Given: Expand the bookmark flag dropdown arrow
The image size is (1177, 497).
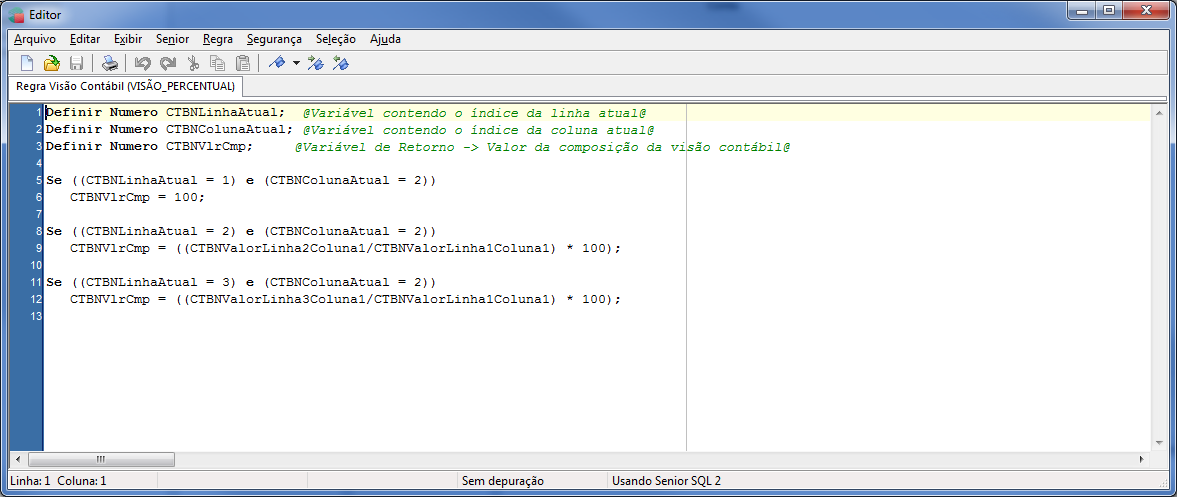Looking at the screenshot, I should [296, 63].
